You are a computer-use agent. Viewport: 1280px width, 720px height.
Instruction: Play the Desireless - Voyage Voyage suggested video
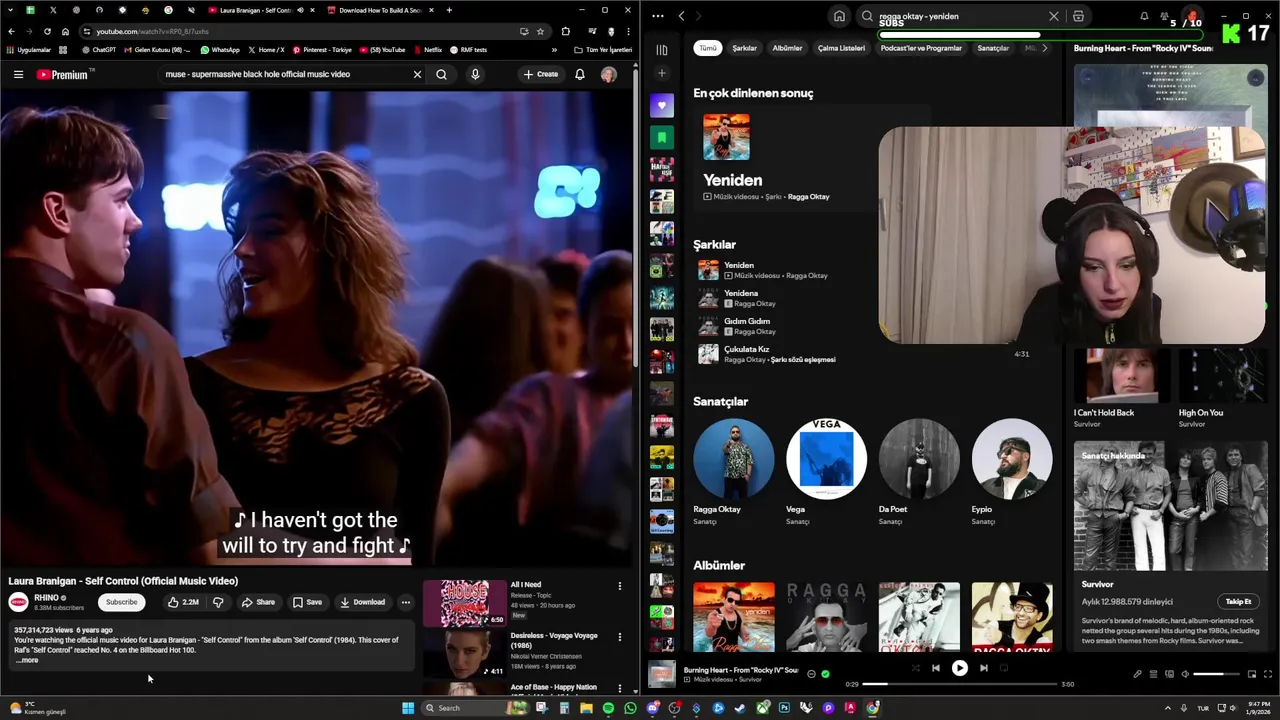coord(465,654)
